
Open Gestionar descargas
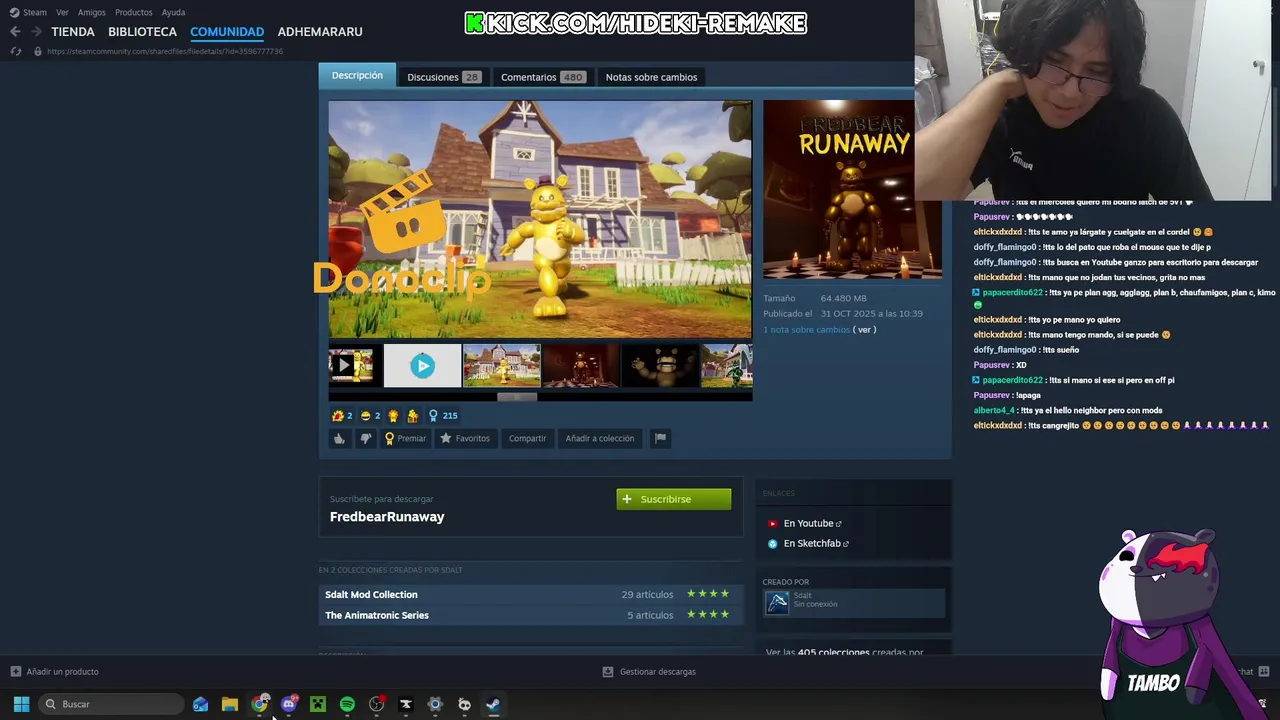point(649,672)
